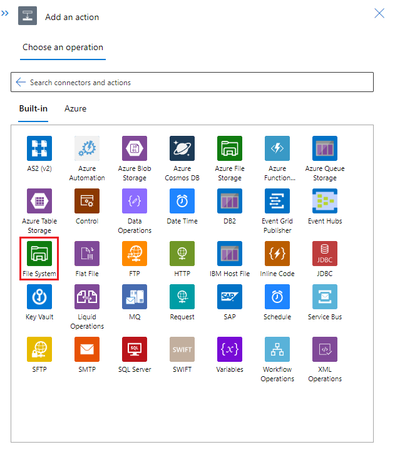Pick the Azure File Storage connector
The image size is (400, 457).
point(230,149)
